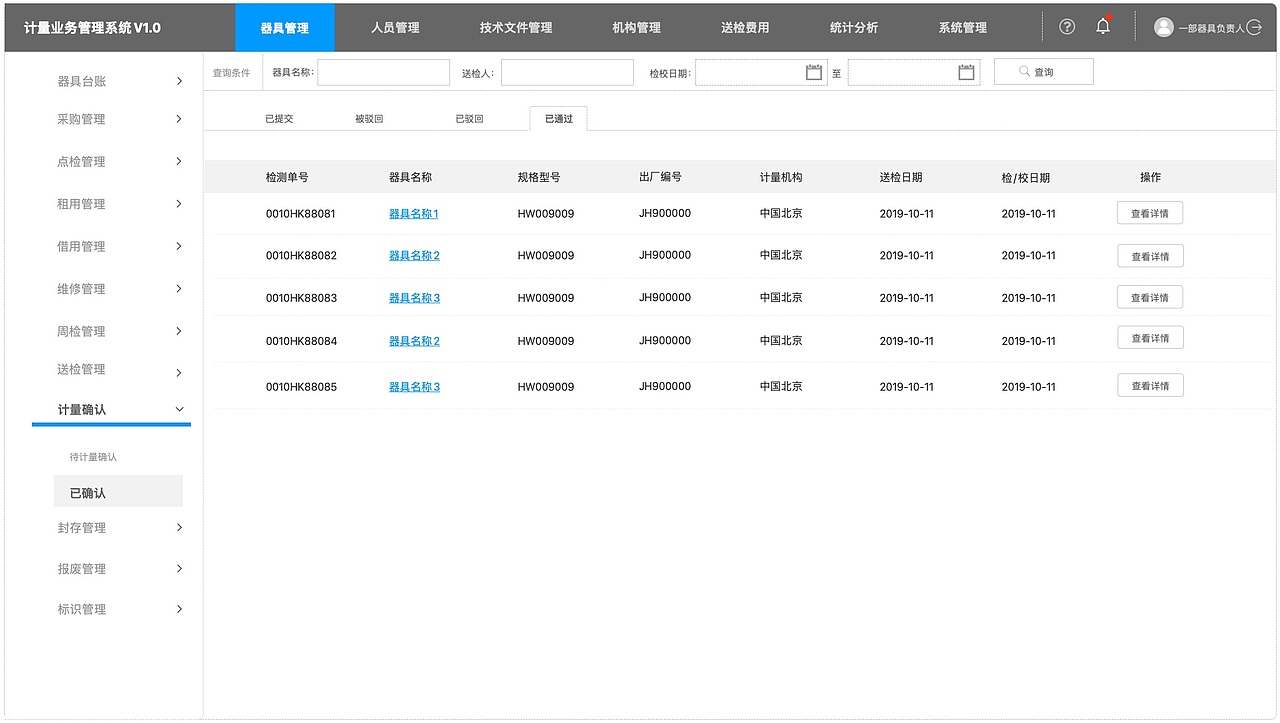The height and width of the screenshot is (723, 1280).
Task: Open the notification bell
Action: (x=1103, y=26)
